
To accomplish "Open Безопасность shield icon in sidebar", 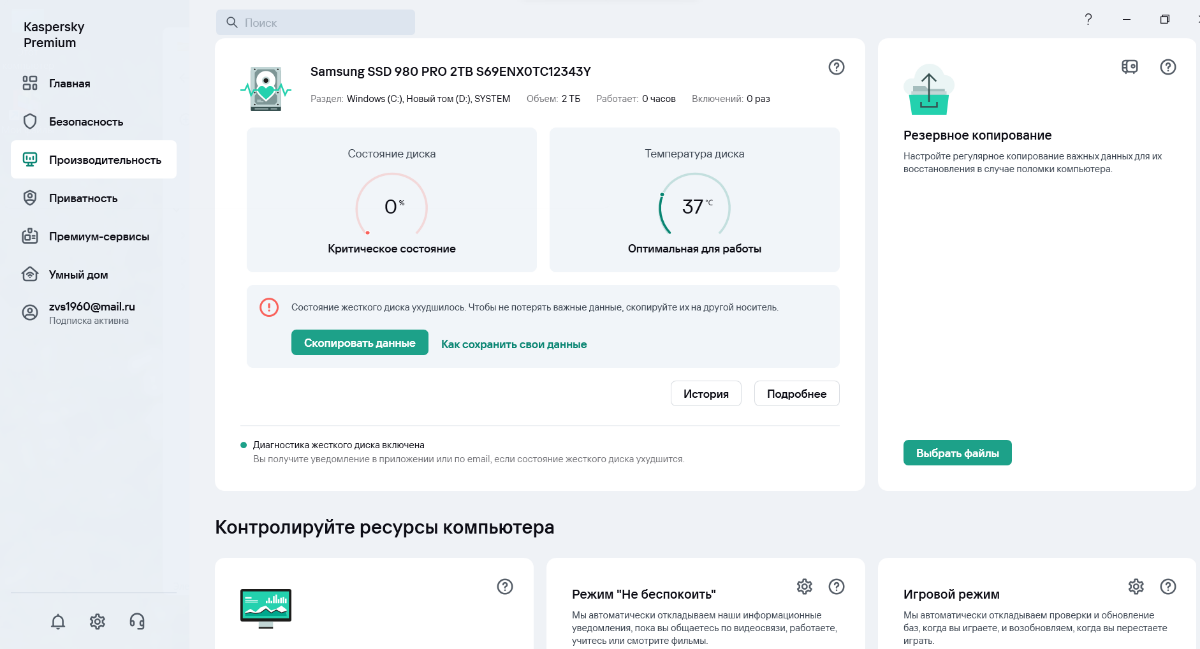I will [x=30, y=121].
